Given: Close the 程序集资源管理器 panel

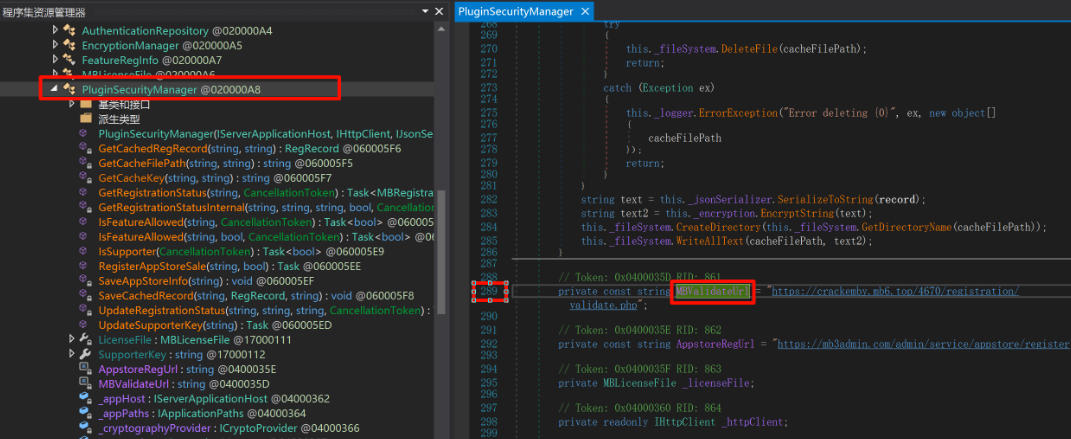Looking at the screenshot, I should point(440,11).
